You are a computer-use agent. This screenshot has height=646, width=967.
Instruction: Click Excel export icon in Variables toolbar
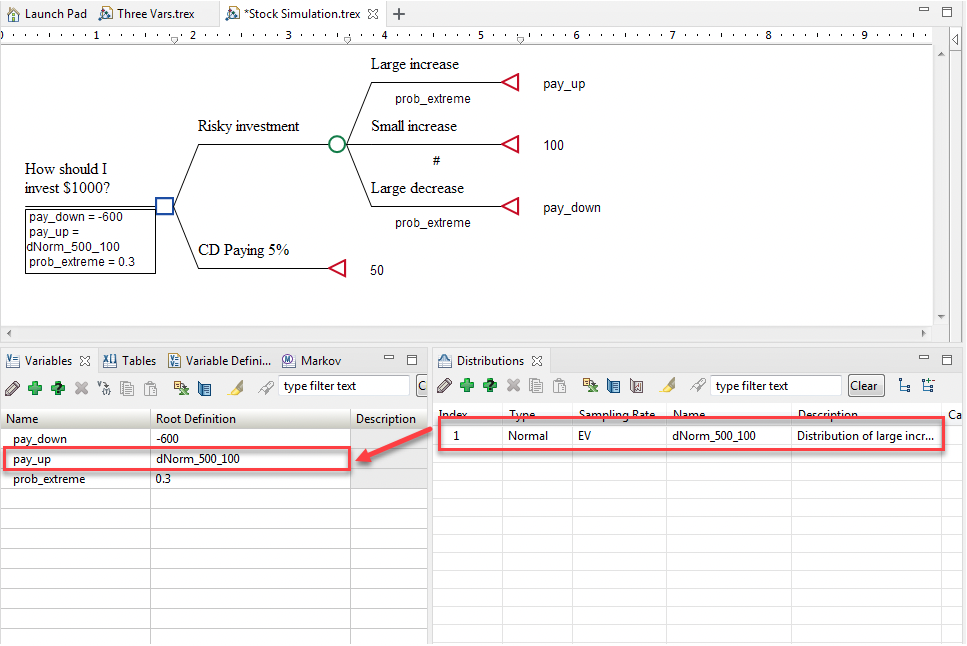181,387
